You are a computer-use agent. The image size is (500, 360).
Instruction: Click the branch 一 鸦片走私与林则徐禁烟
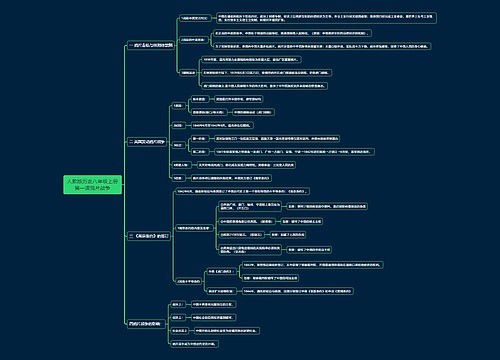(x=151, y=45)
